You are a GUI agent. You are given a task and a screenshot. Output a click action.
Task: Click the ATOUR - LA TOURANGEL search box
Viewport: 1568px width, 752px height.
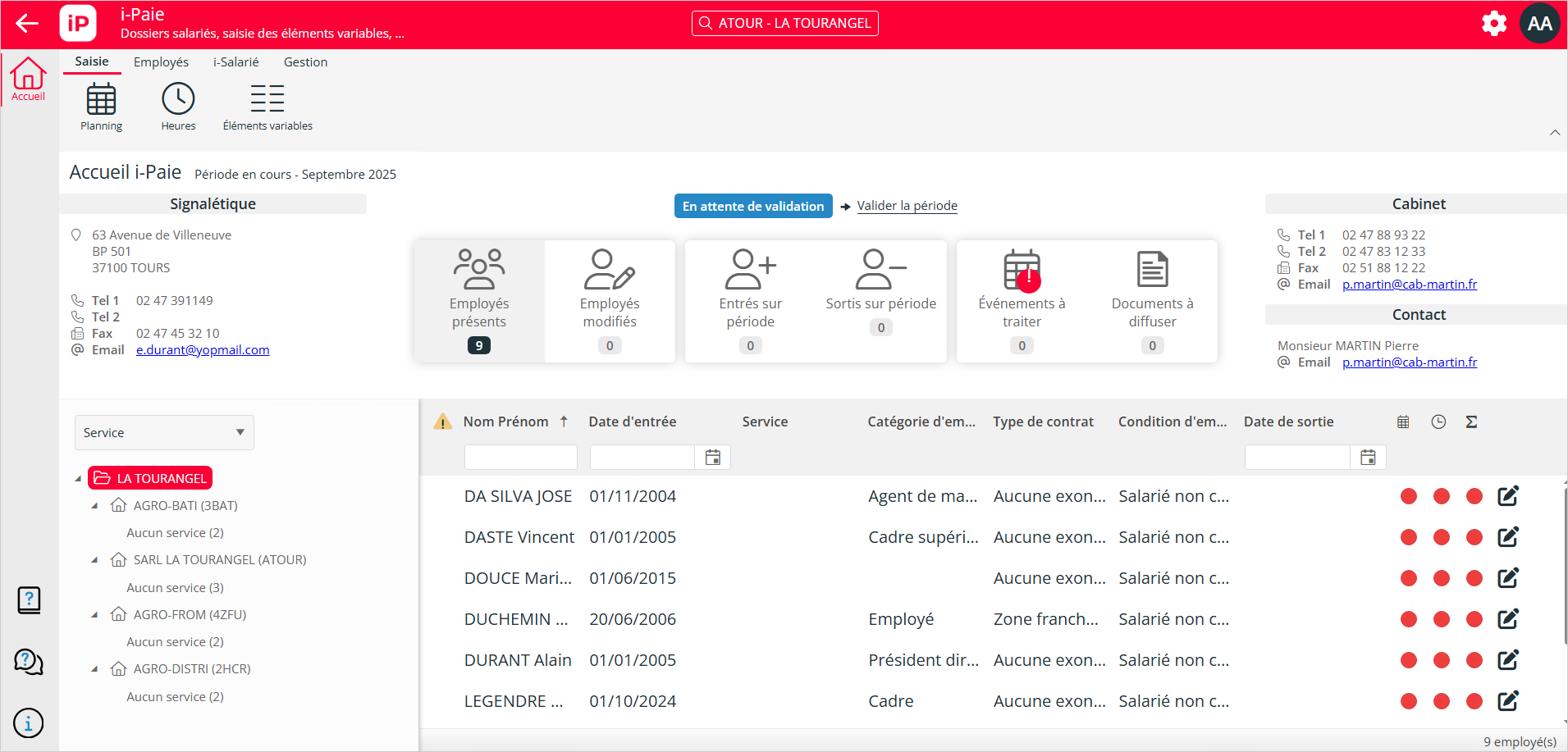(x=785, y=23)
